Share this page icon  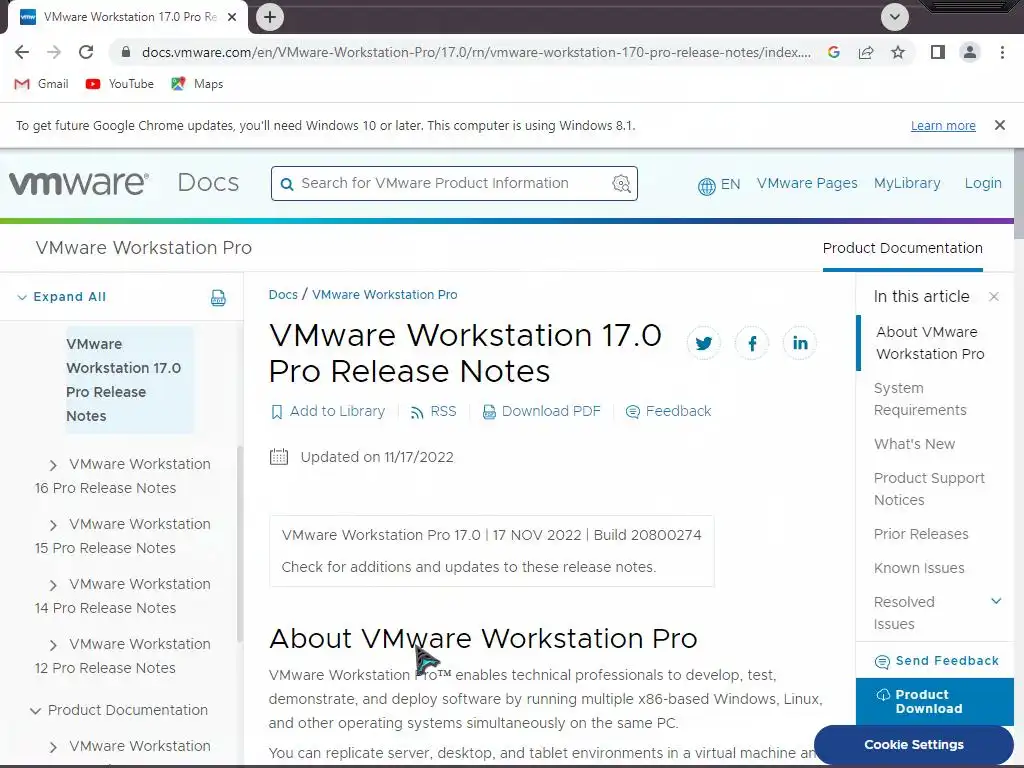(866, 52)
